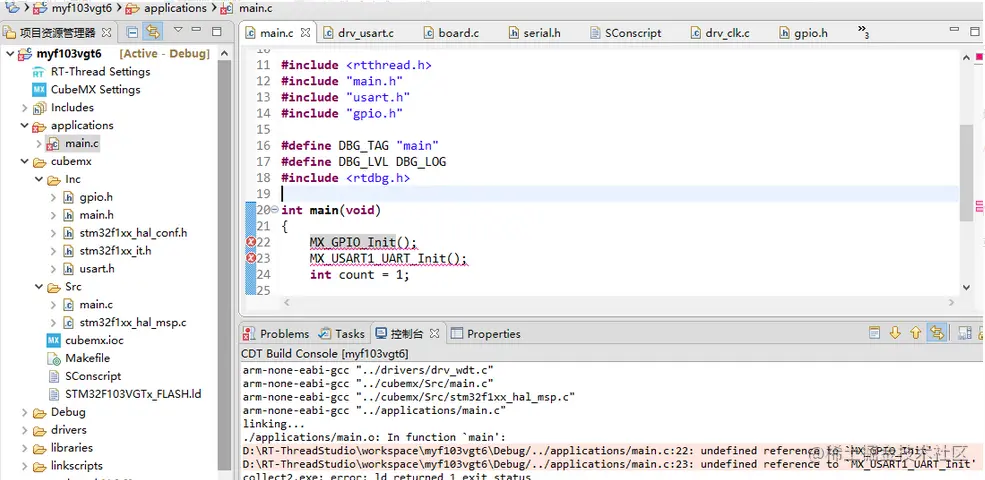The width and height of the screenshot is (985, 480).
Task: Close the console view tab
Action: pyautogui.click(x=434, y=334)
